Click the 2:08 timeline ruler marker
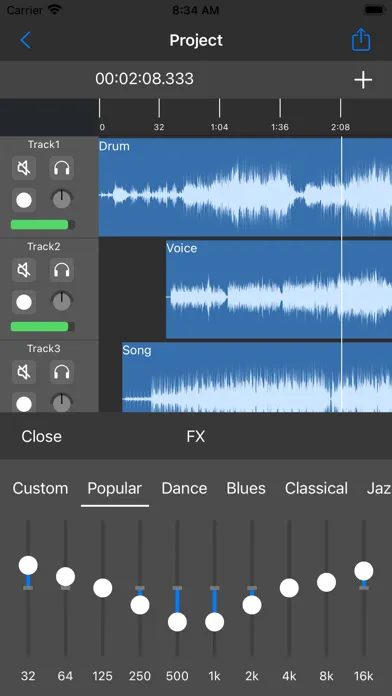Viewport: 392px width, 696px height. pos(340,127)
